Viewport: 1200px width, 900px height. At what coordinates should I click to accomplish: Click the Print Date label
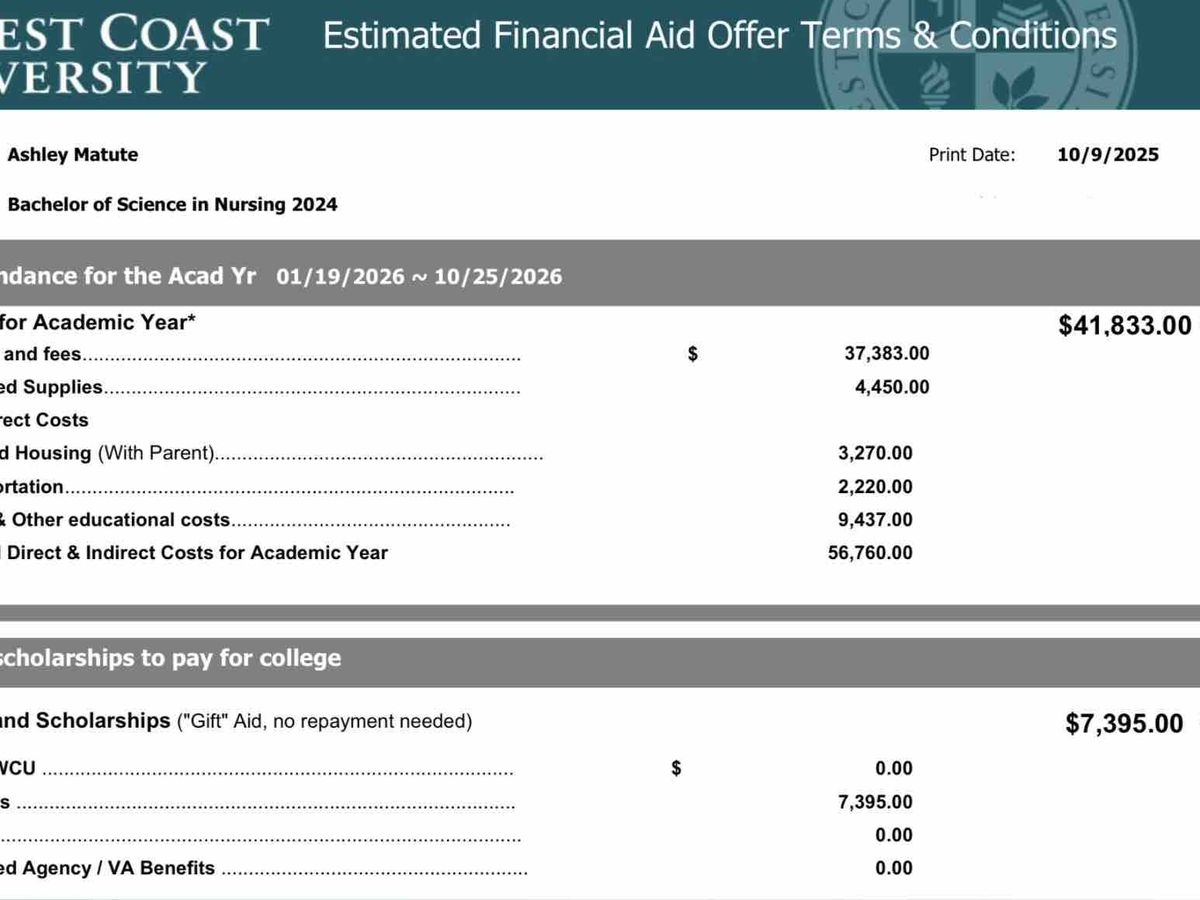point(971,154)
